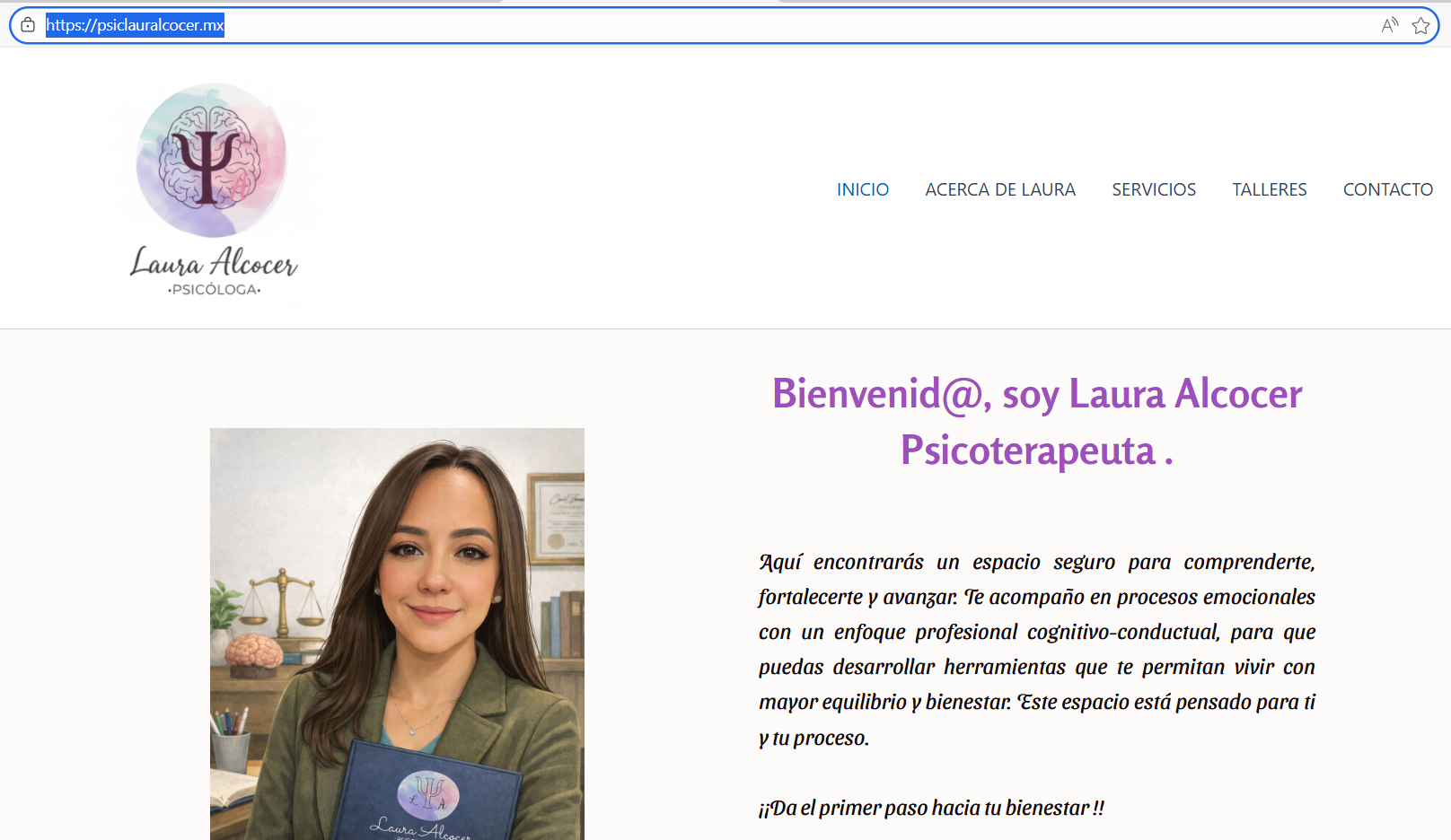Click the brain psi logo image
Screen dimensions: 1451x840
tap(211, 160)
